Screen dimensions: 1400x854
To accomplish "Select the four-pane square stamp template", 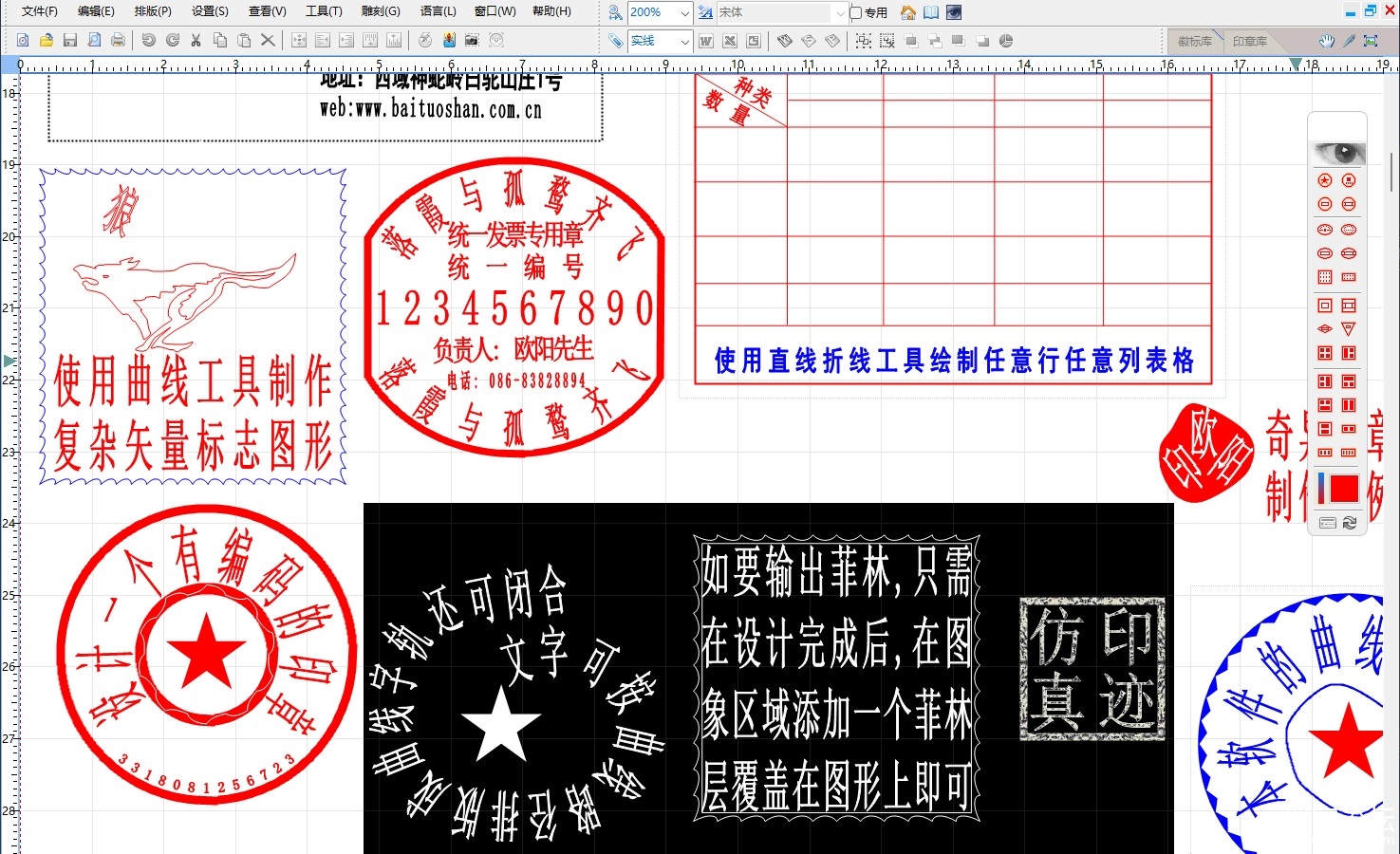I will pyautogui.click(x=1325, y=353).
